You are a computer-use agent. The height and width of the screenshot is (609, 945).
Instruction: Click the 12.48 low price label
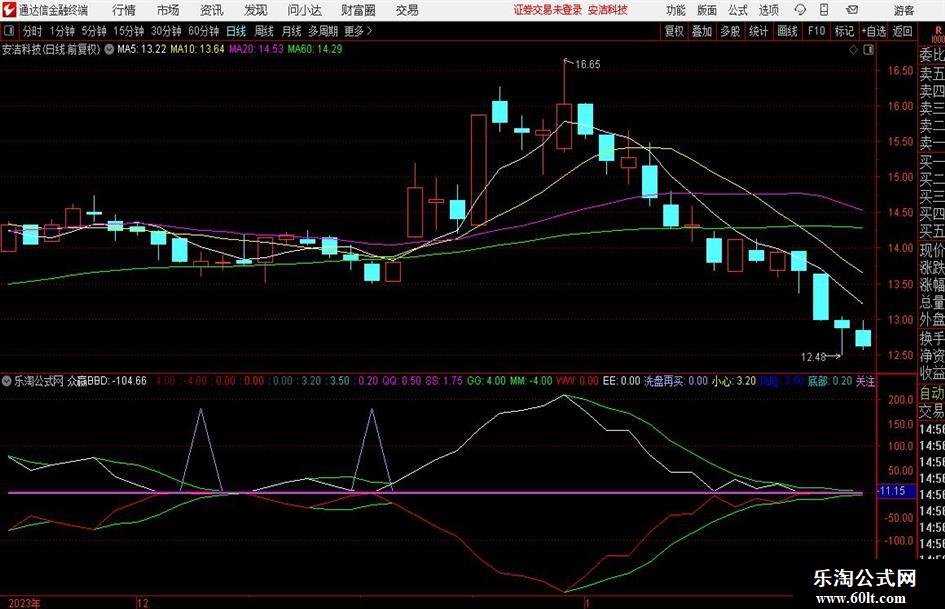pyautogui.click(x=813, y=357)
